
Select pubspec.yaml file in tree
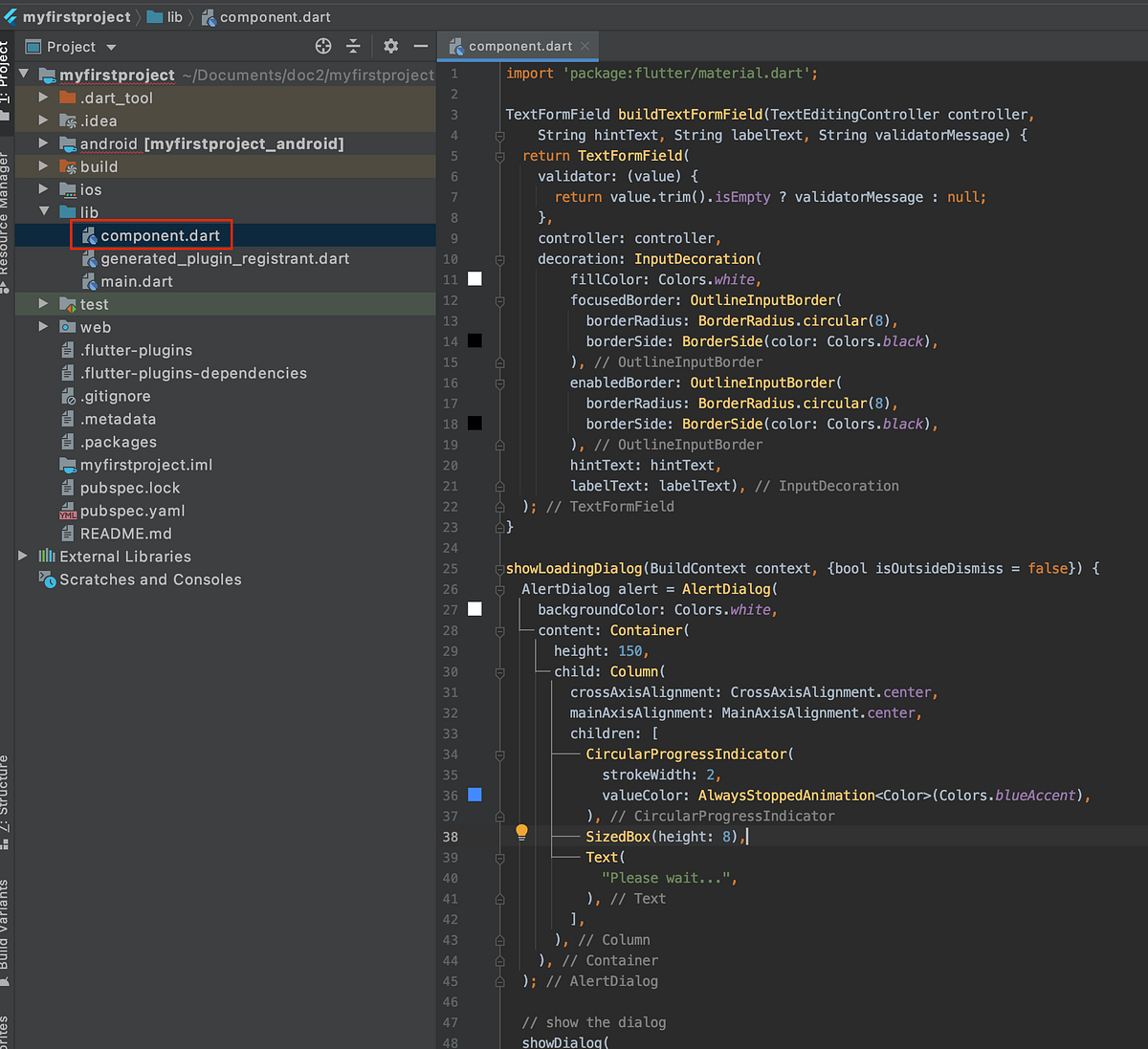pos(132,511)
